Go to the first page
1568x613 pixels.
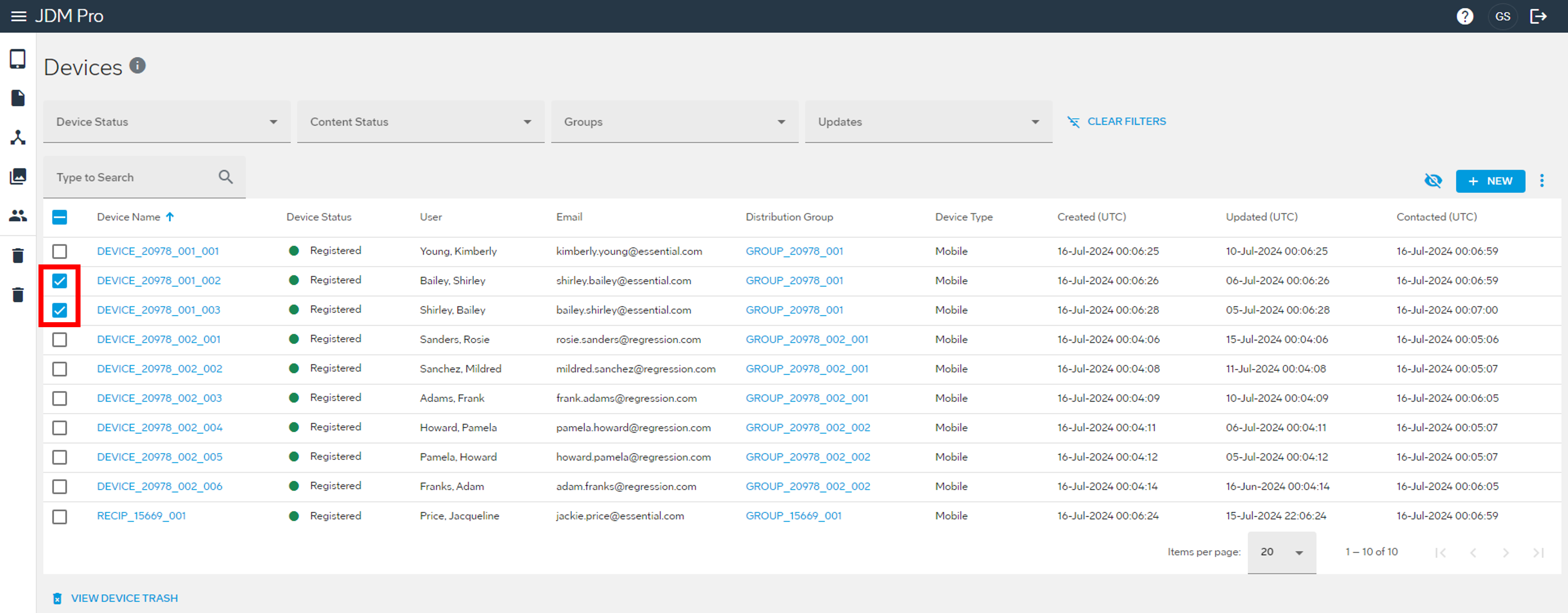coord(1440,553)
